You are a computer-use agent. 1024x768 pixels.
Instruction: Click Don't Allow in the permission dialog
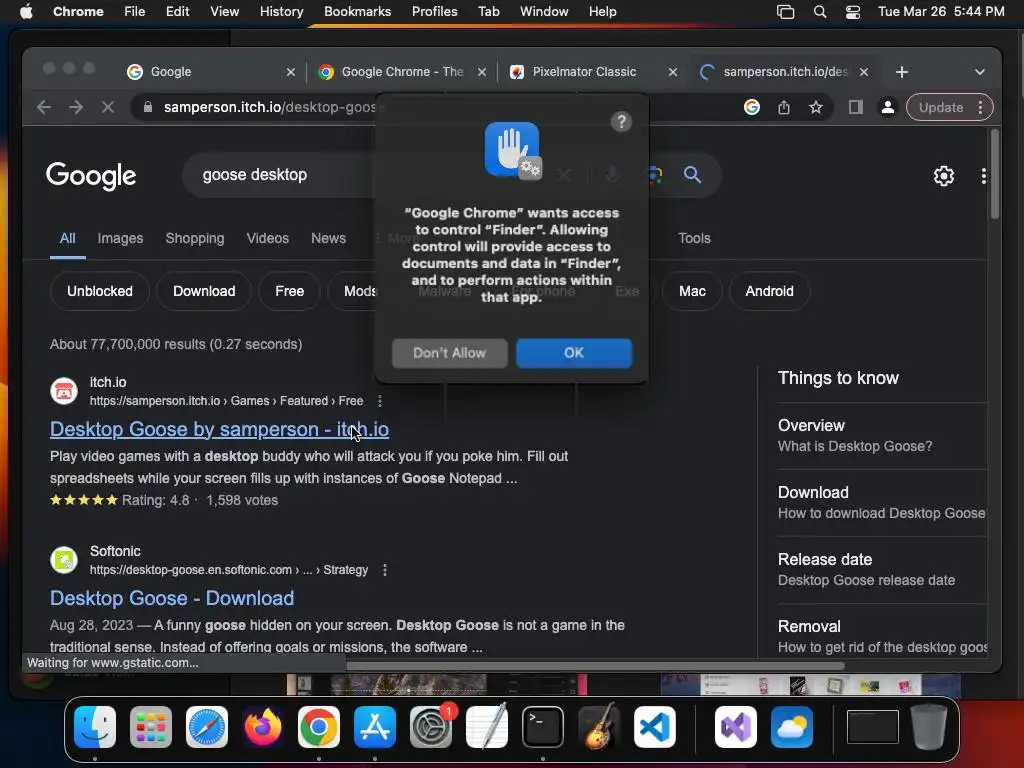point(449,353)
